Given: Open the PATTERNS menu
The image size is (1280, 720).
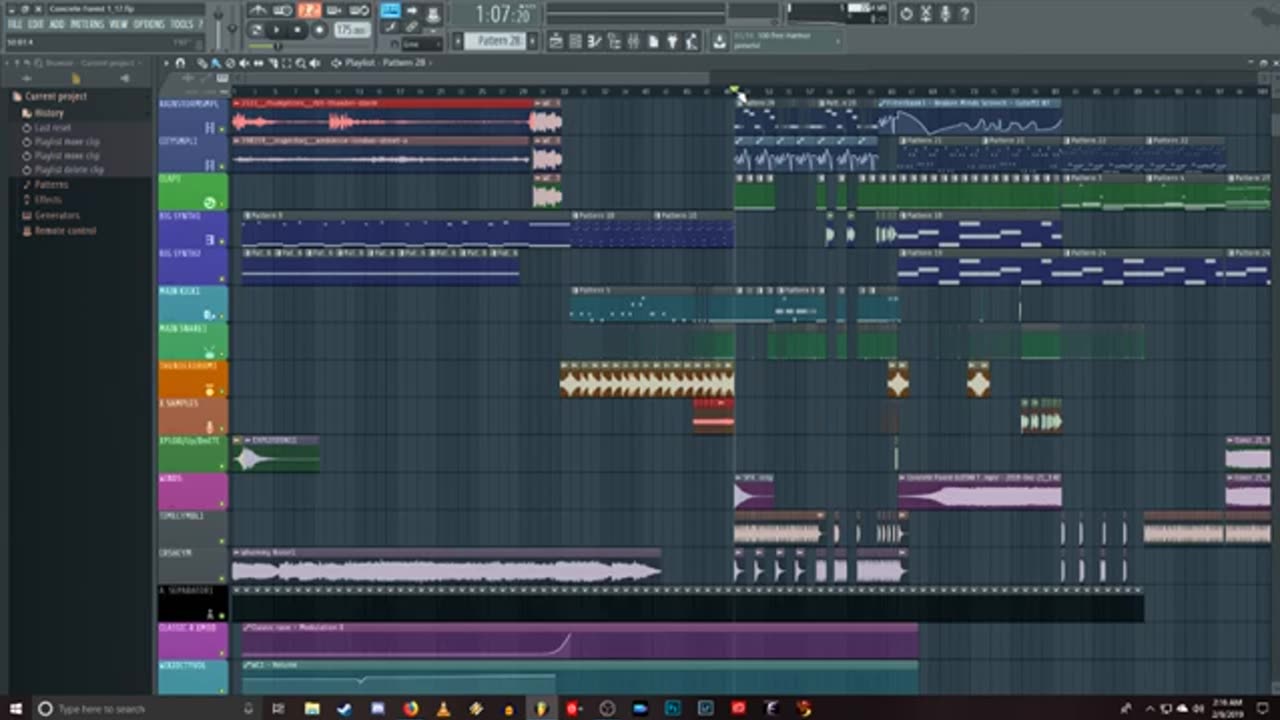Looking at the screenshot, I should point(87,23).
